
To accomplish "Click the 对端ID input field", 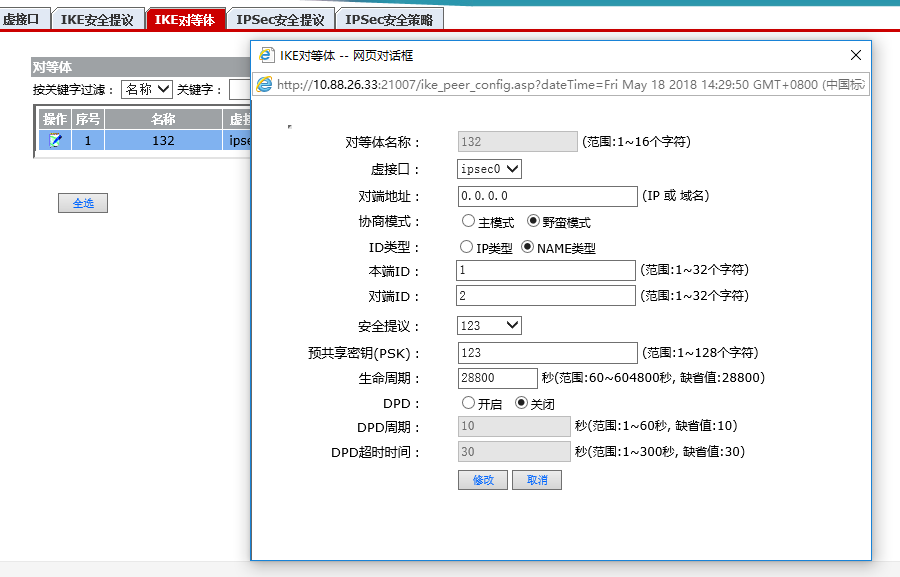I will 546,296.
